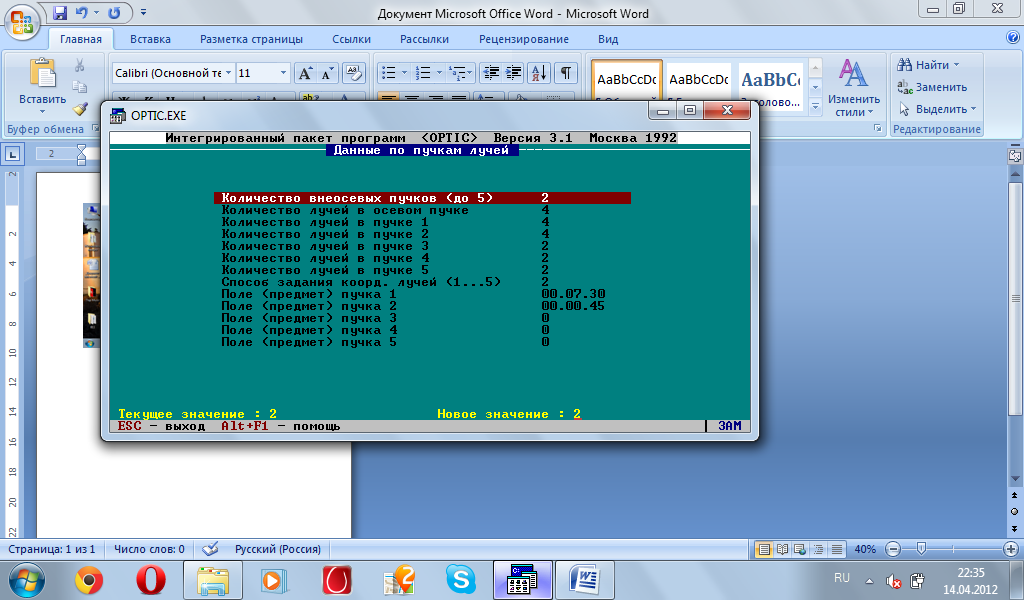This screenshot has width=1024, height=600.
Task: Decrease font size with the shrink font icon
Action: pyautogui.click(x=327, y=73)
